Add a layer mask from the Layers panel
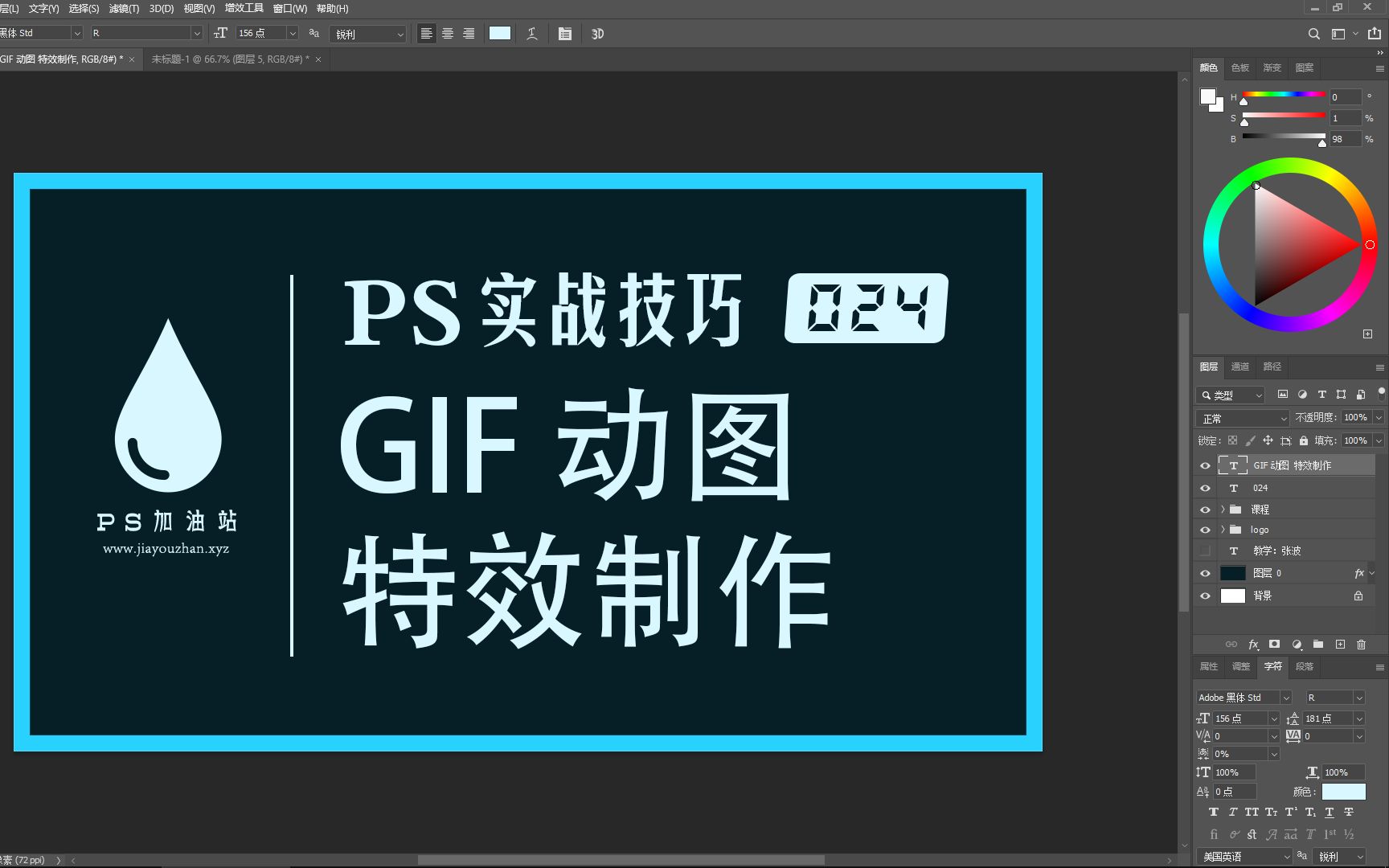 1275,645
